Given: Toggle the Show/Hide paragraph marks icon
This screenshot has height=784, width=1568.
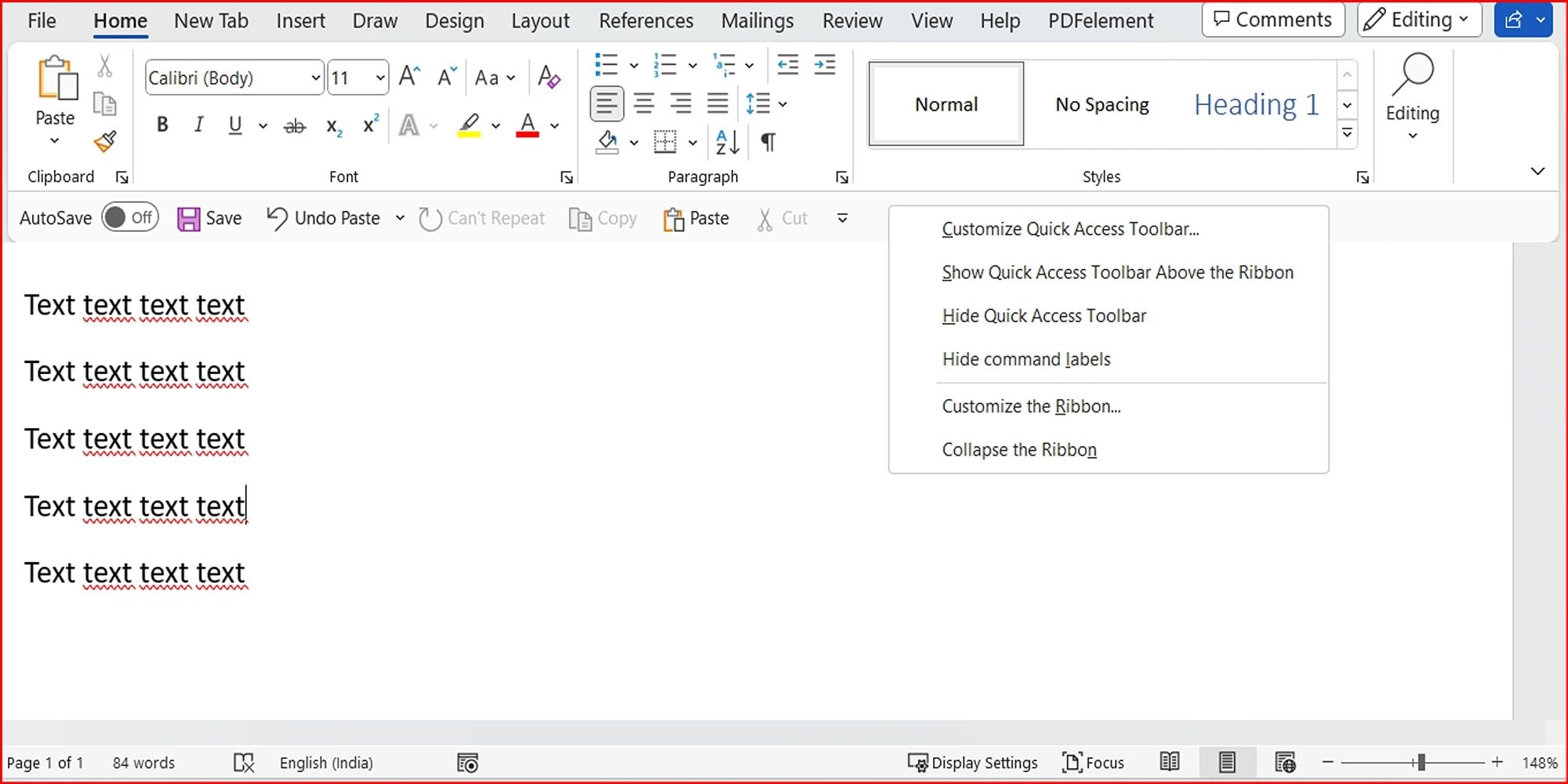Looking at the screenshot, I should 768,142.
